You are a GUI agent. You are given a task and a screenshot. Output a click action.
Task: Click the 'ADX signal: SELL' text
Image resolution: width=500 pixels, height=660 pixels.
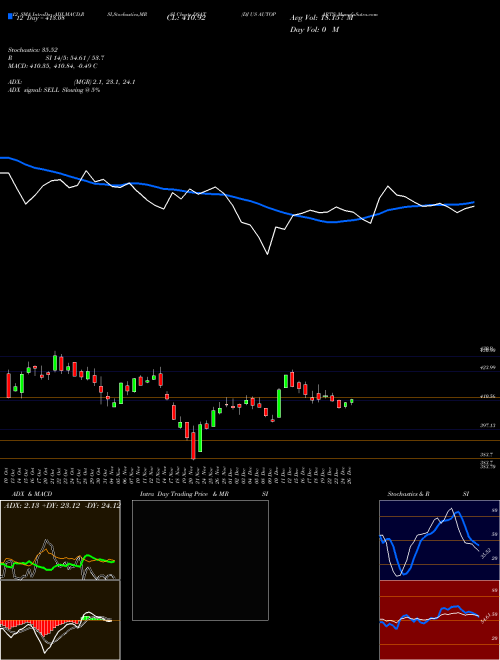pos(54,90)
